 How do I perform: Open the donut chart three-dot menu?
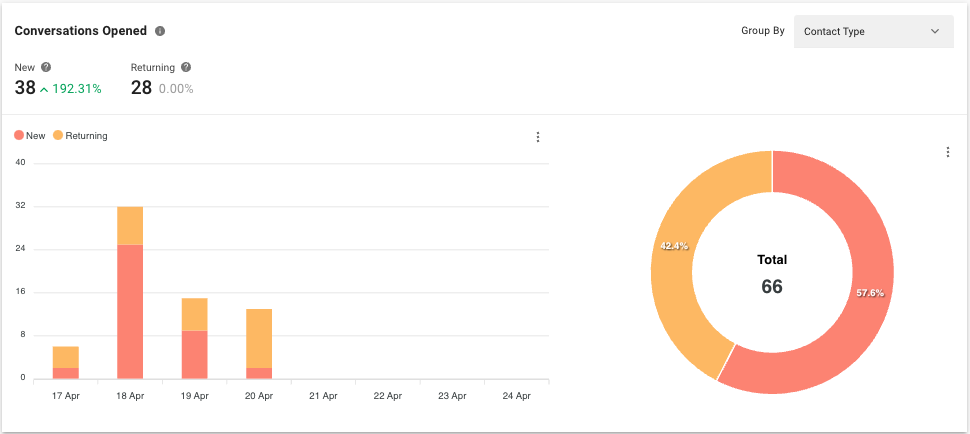click(x=947, y=152)
